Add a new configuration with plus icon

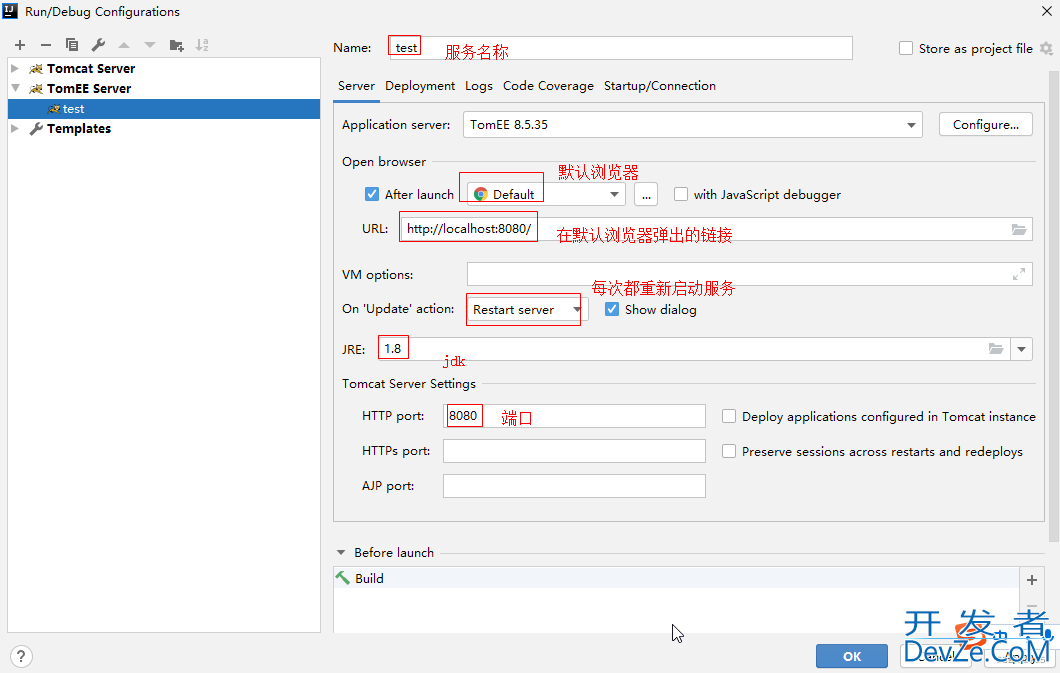pos(20,45)
